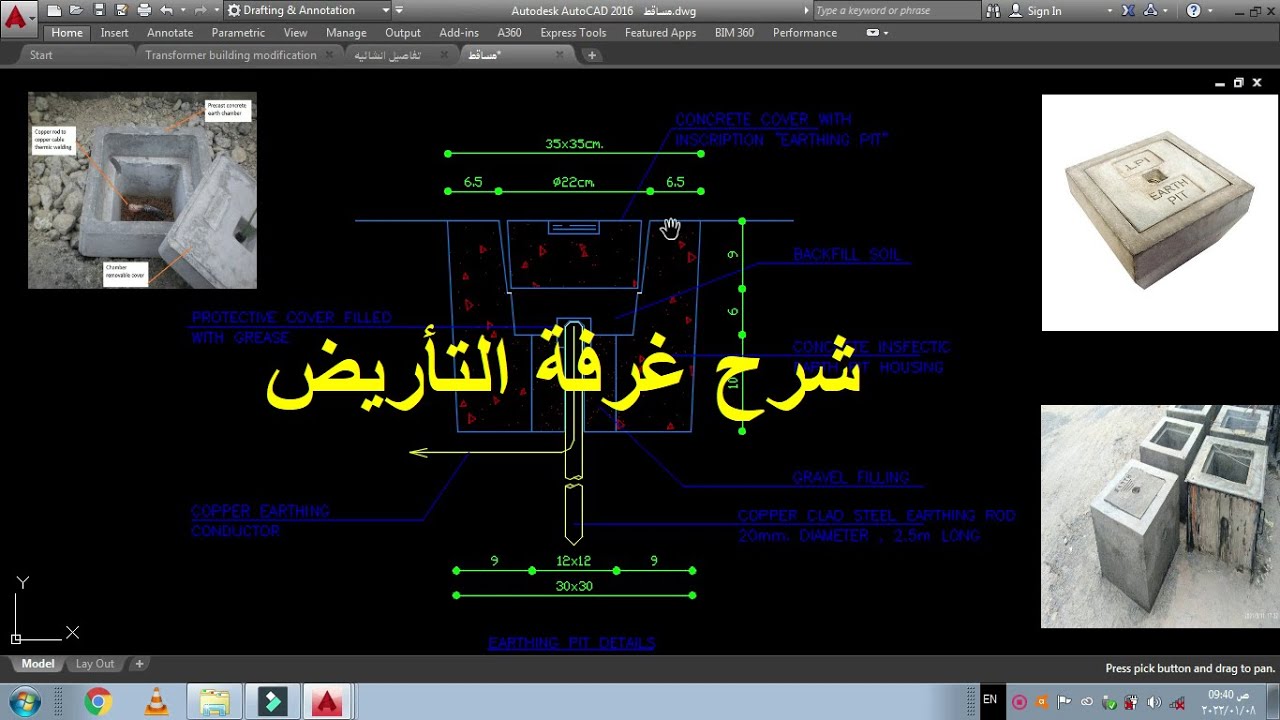The width and height of the screenshot is (1280, 720).
Task: Open the Performance ribbon tab
Action: click(804, 33)
